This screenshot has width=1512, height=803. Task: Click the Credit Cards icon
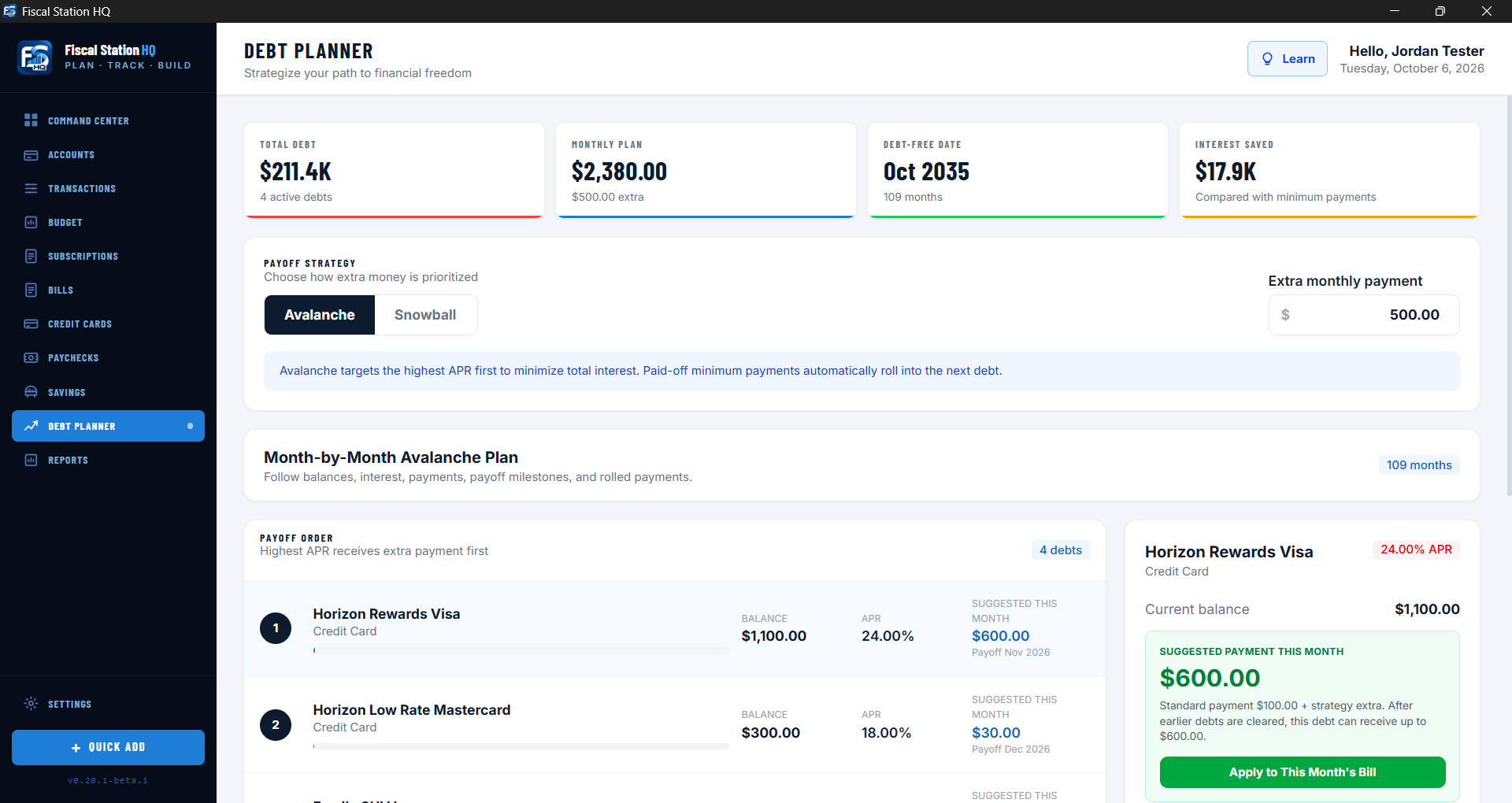point(31,324)
